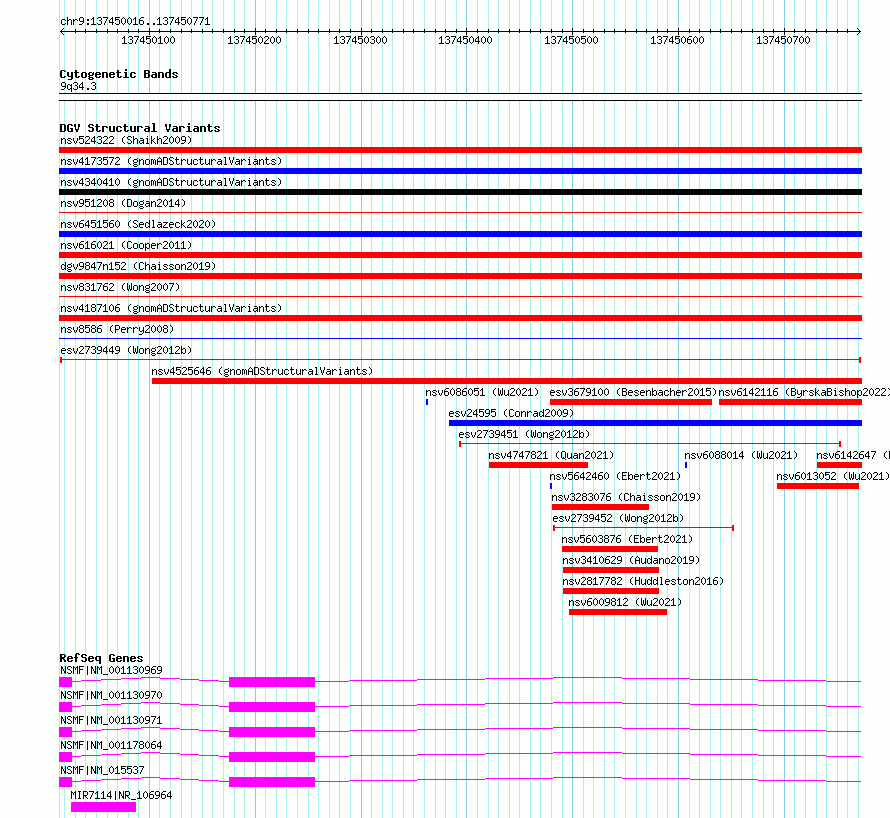Image resolution: width=890 pixels, height=818 pixels.
Task: Click the nsv831762 (Wong2007) label
Action: 120,287
